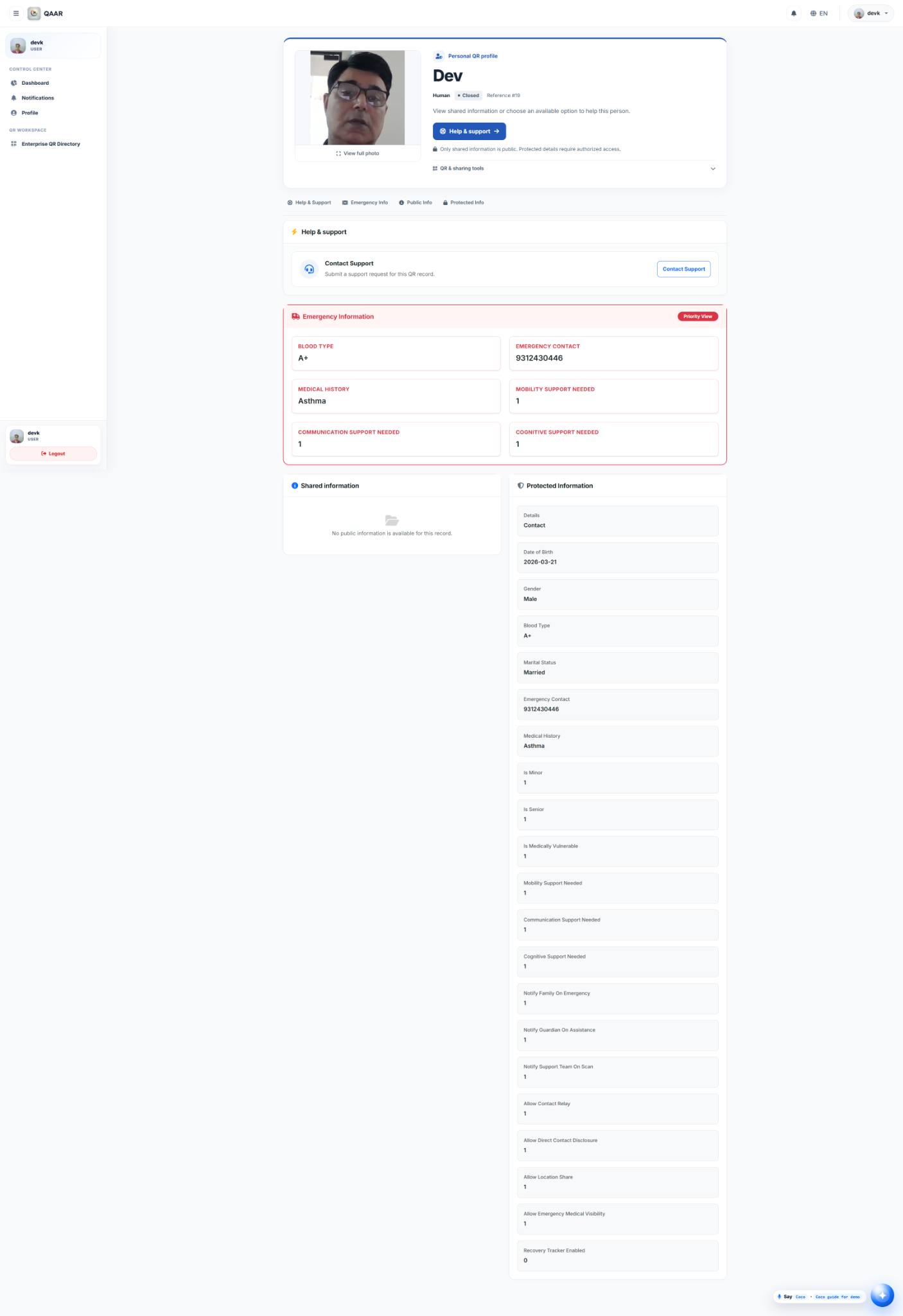The image size is (903, 1316).
Task: Click the ambulance icon in Emergency Information
Action: [295, 317]
